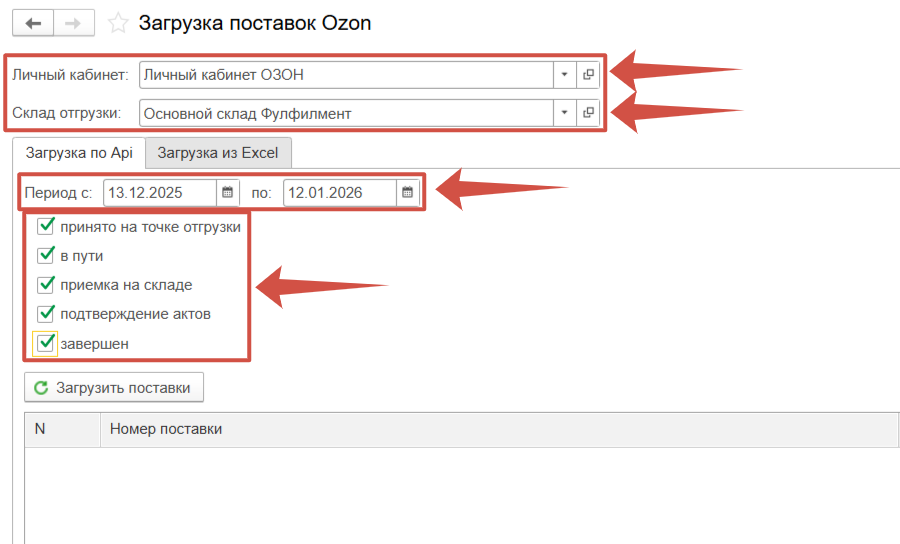The image size is (900, 544).
Task: Open calendar for the period end date
Action: (407, 192)
